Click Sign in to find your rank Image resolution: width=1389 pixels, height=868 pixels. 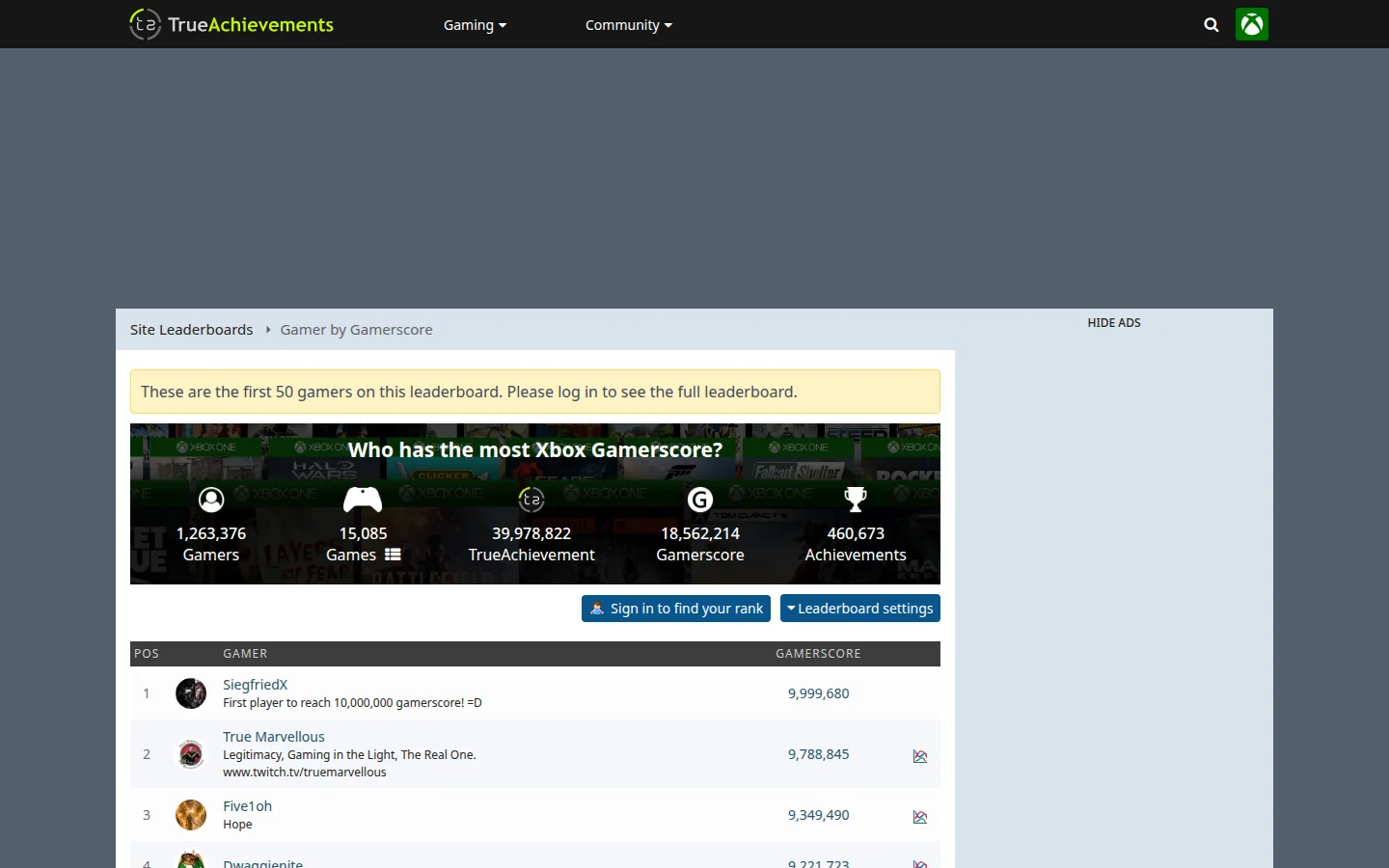point(676,609)
